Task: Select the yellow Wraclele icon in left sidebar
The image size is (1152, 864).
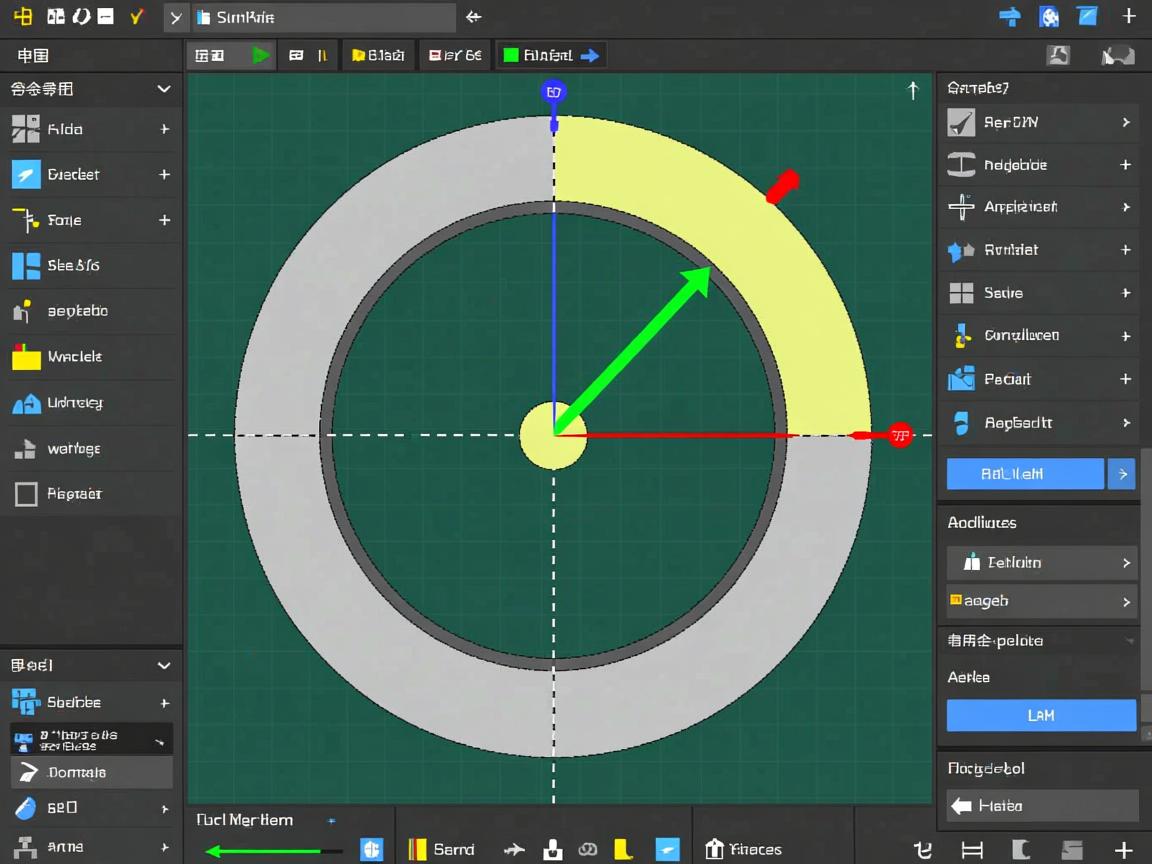Action: pyautogui.click(x=26, y=357)
